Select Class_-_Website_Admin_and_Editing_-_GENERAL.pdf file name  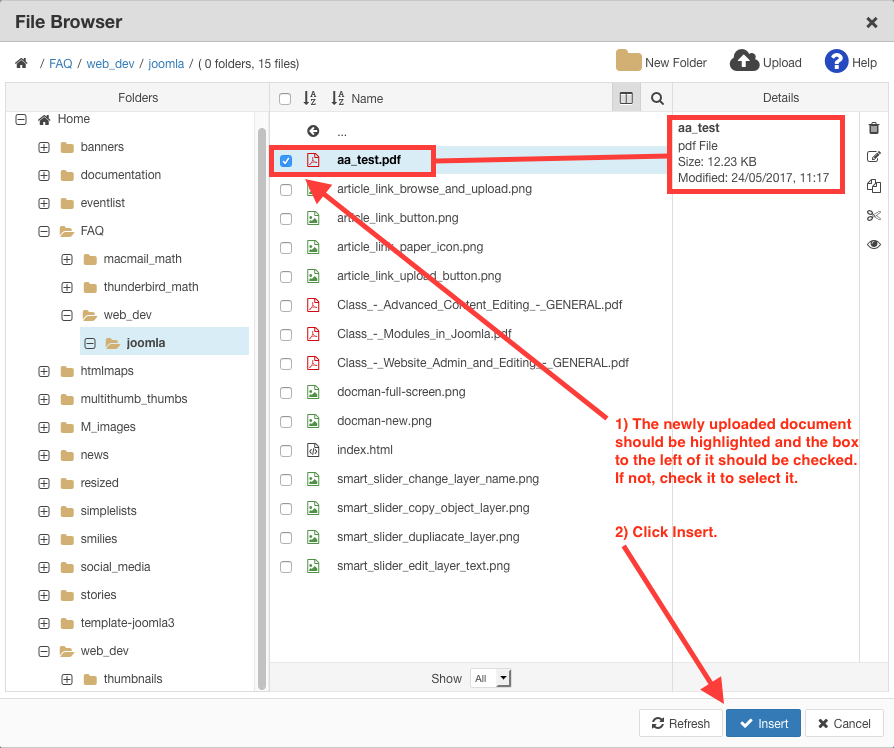483,363
